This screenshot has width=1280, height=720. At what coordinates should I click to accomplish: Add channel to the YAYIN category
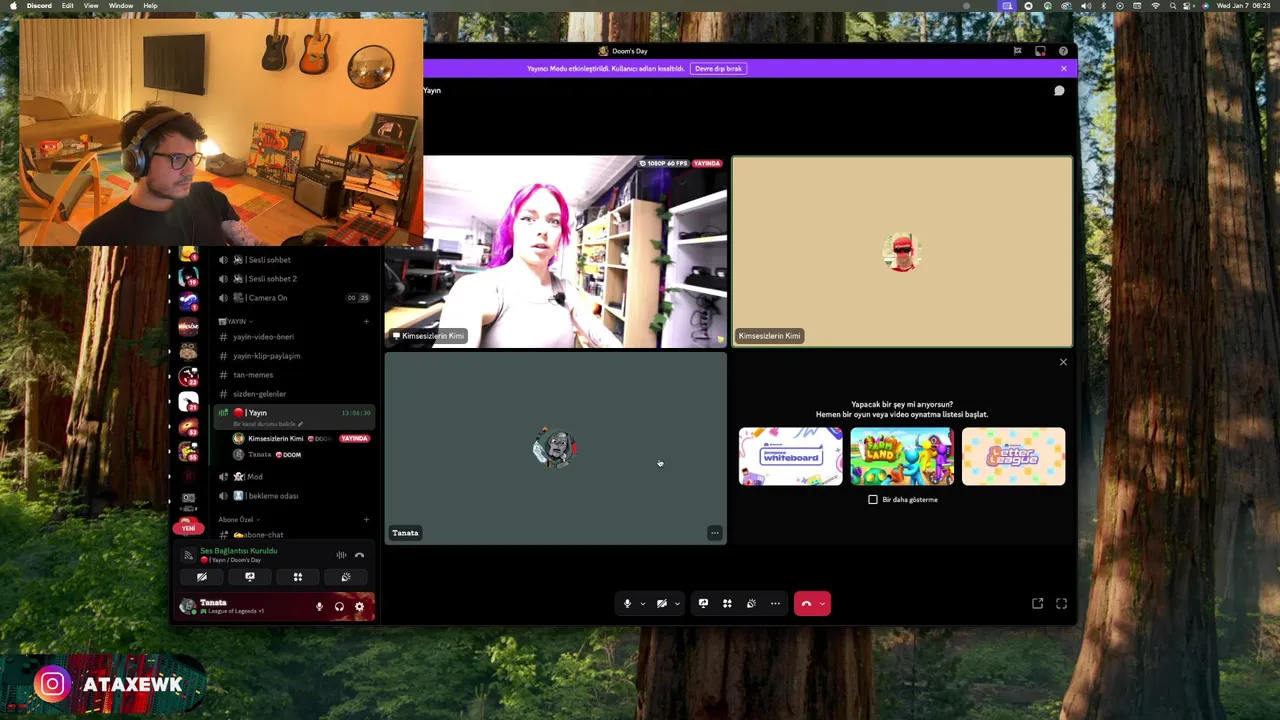366,321
